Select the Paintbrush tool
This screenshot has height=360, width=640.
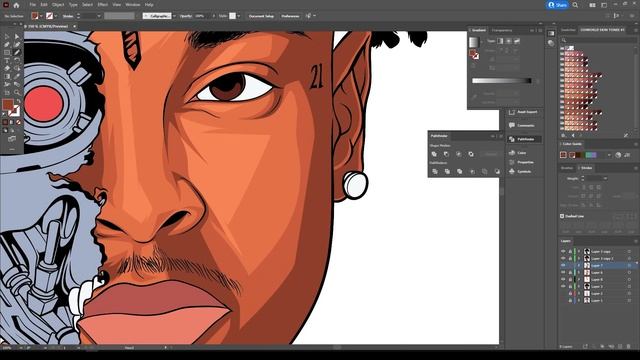17,52
